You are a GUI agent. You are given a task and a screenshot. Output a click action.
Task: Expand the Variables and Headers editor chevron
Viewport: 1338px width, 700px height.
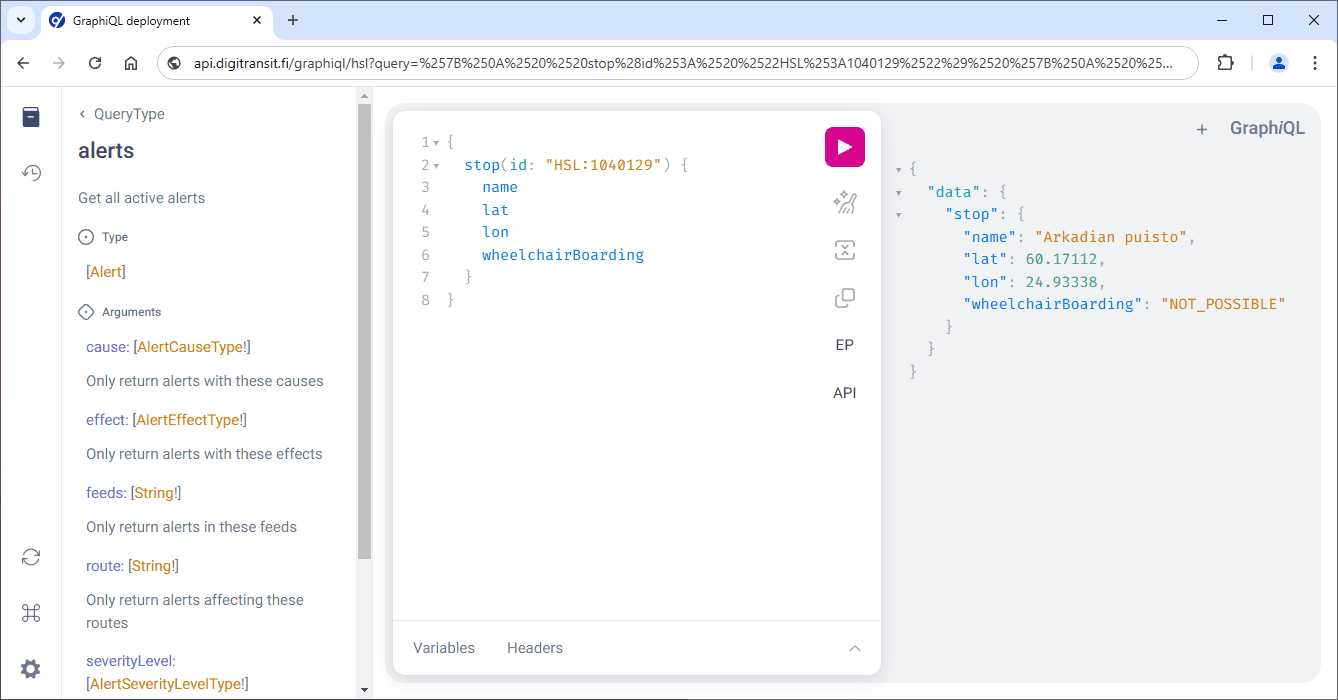pos(855,648)
